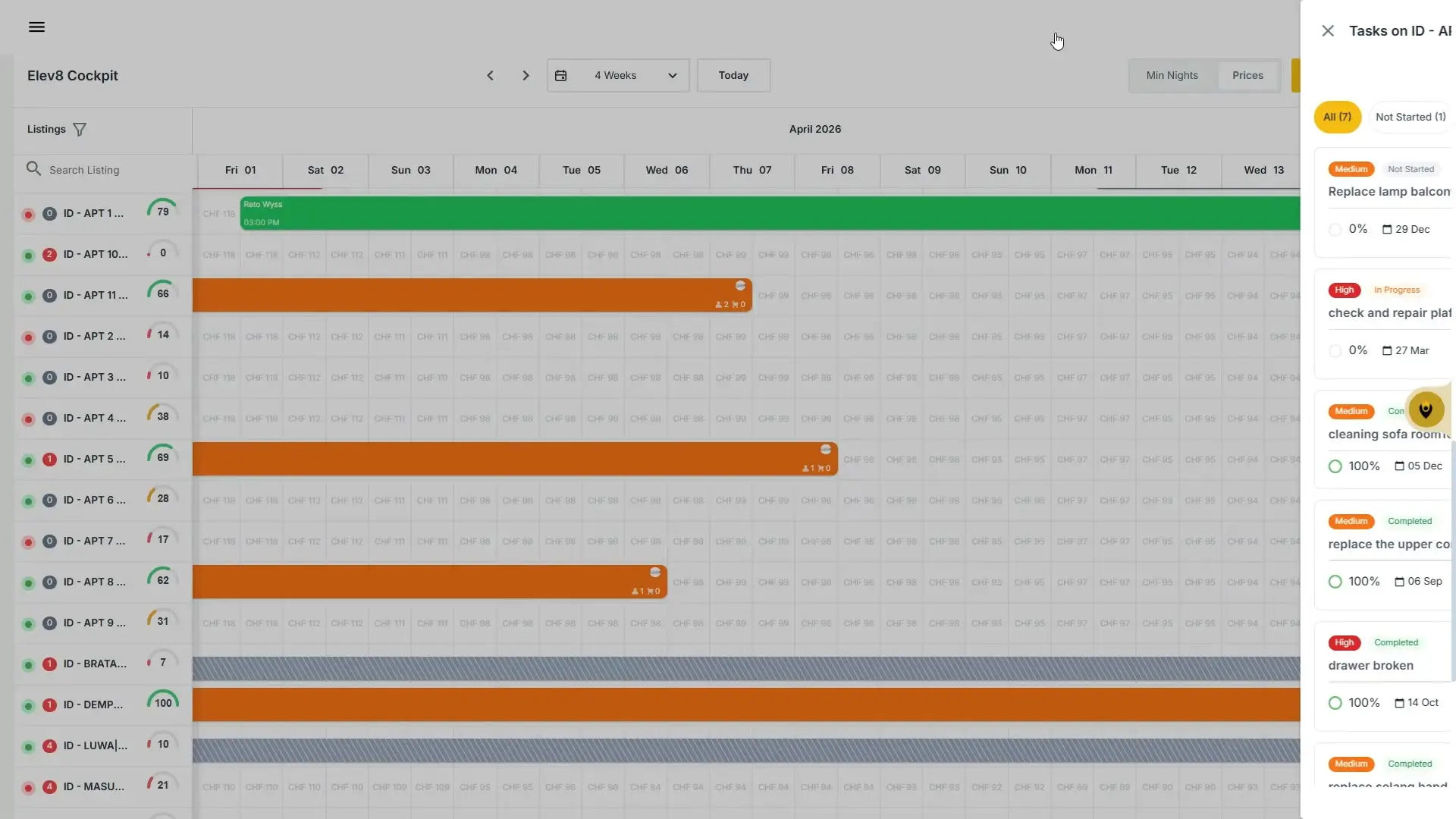
Task: Select the All (7) tasks tab
Action: point(1337,117)
